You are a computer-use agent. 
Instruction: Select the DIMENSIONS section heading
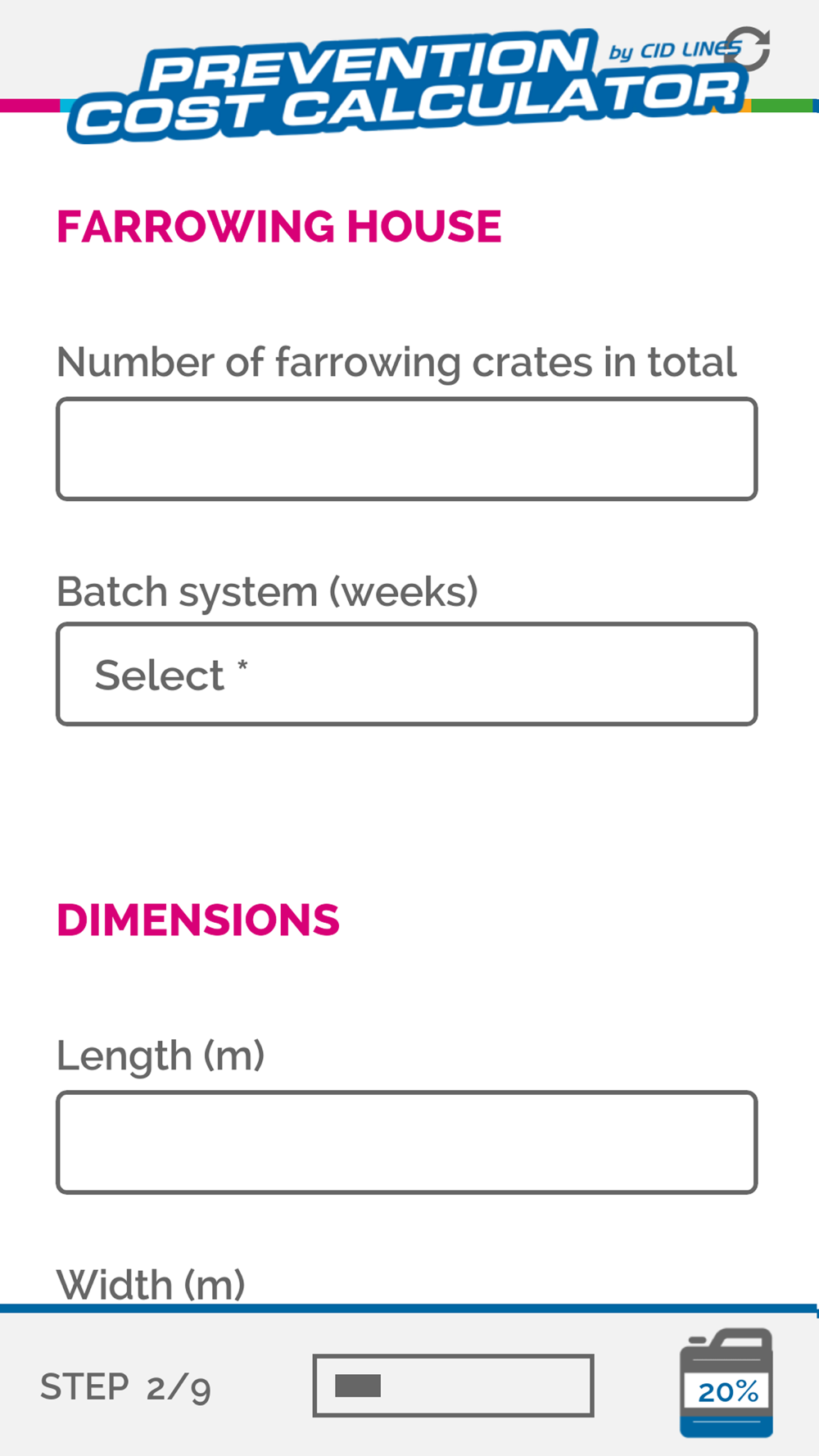[x=197, y=920]
